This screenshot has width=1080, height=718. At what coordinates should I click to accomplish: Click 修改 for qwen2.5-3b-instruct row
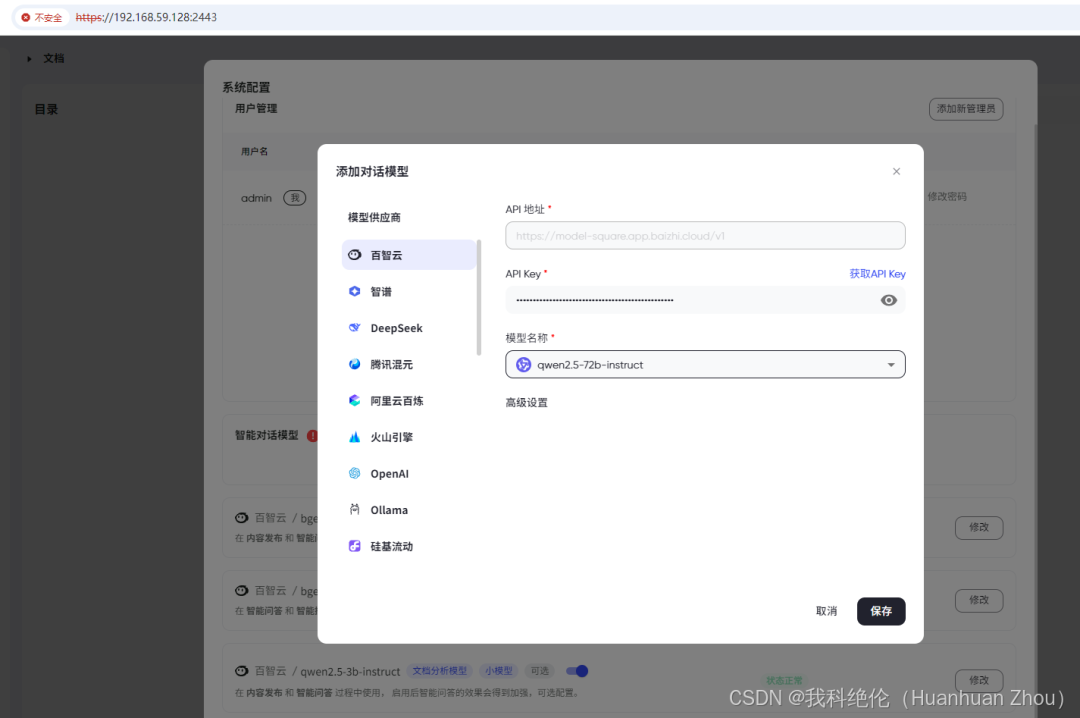979,680
